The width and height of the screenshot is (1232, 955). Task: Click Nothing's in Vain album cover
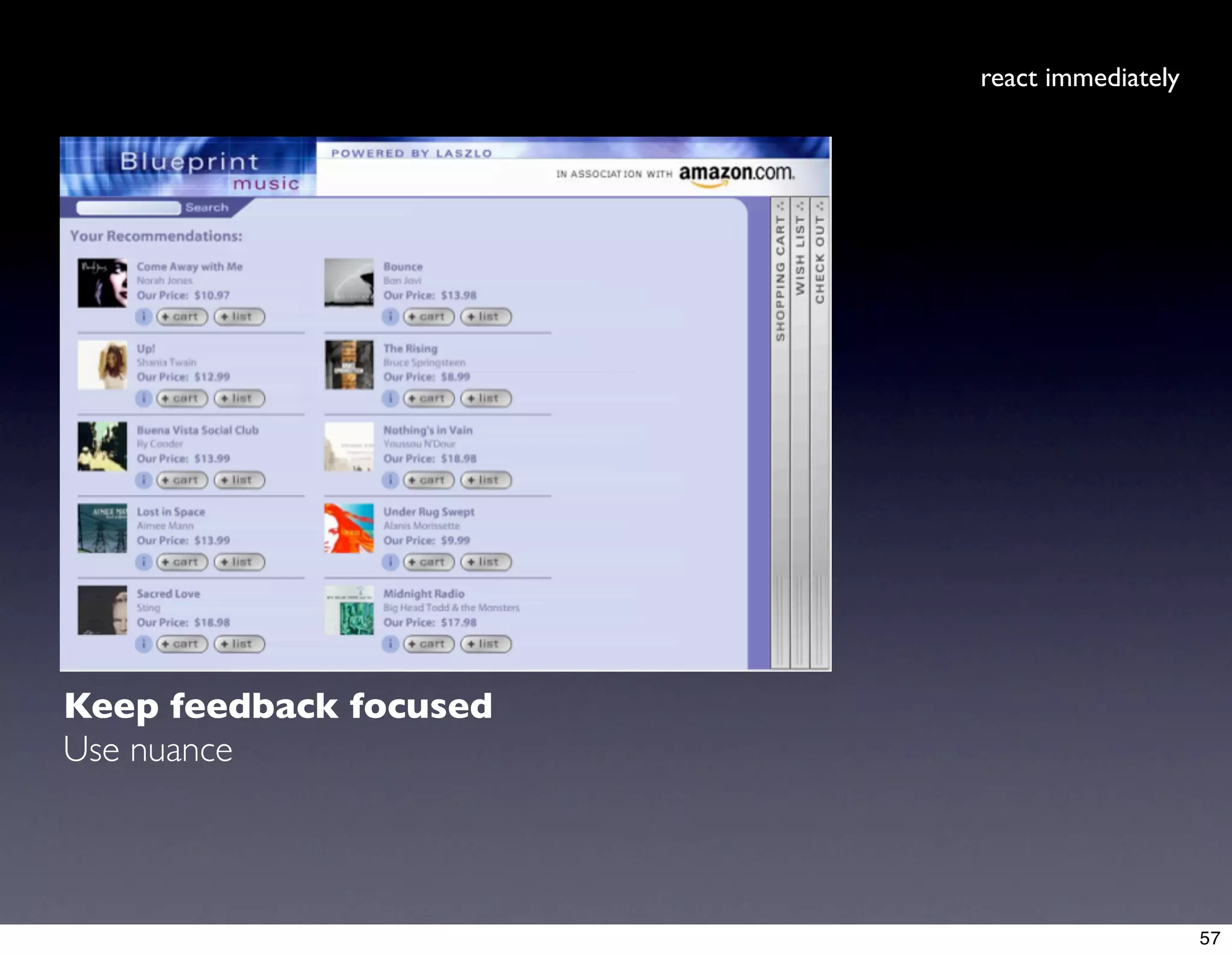click(349, 447)
